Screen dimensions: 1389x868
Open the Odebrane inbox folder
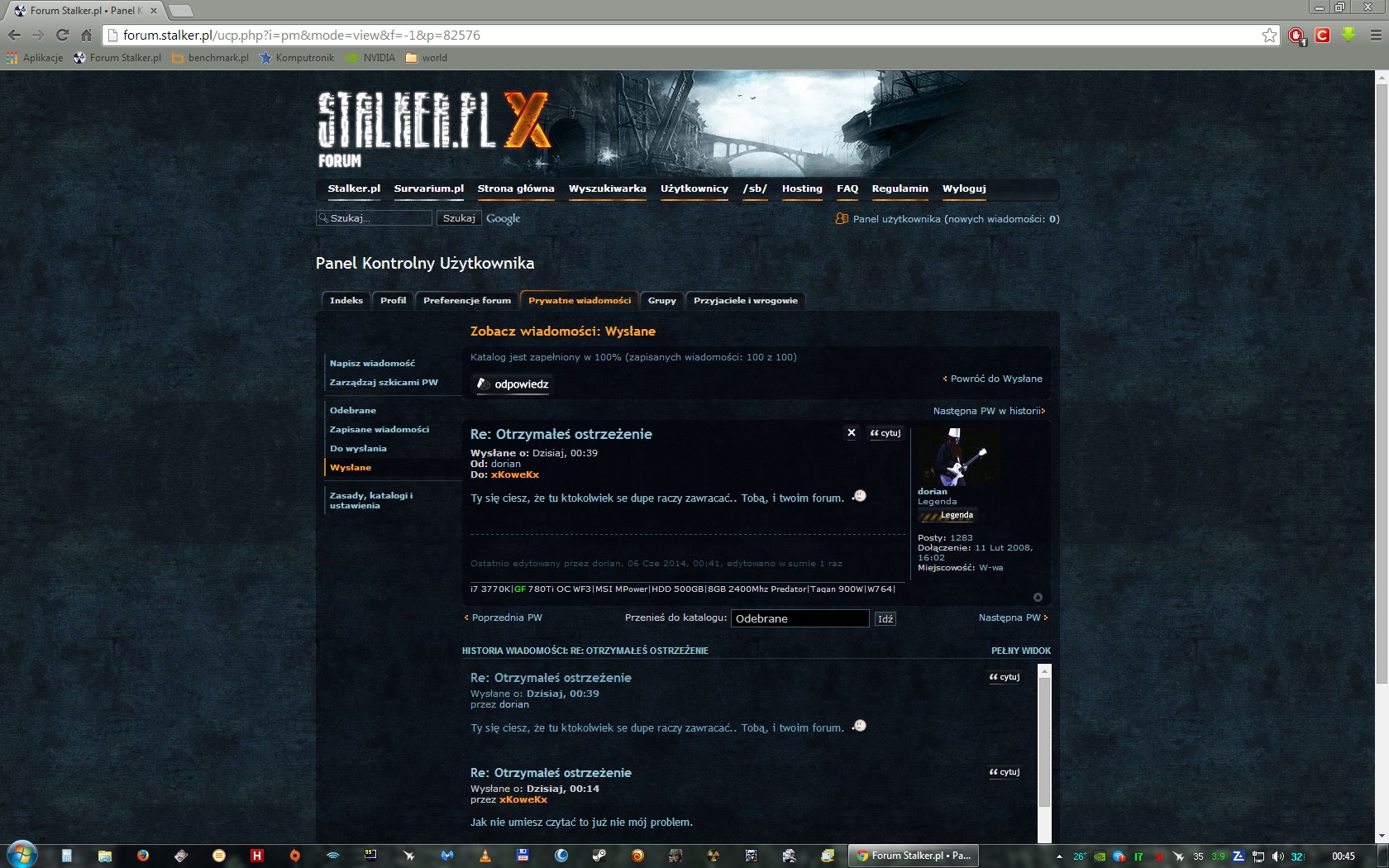[353, 410]
